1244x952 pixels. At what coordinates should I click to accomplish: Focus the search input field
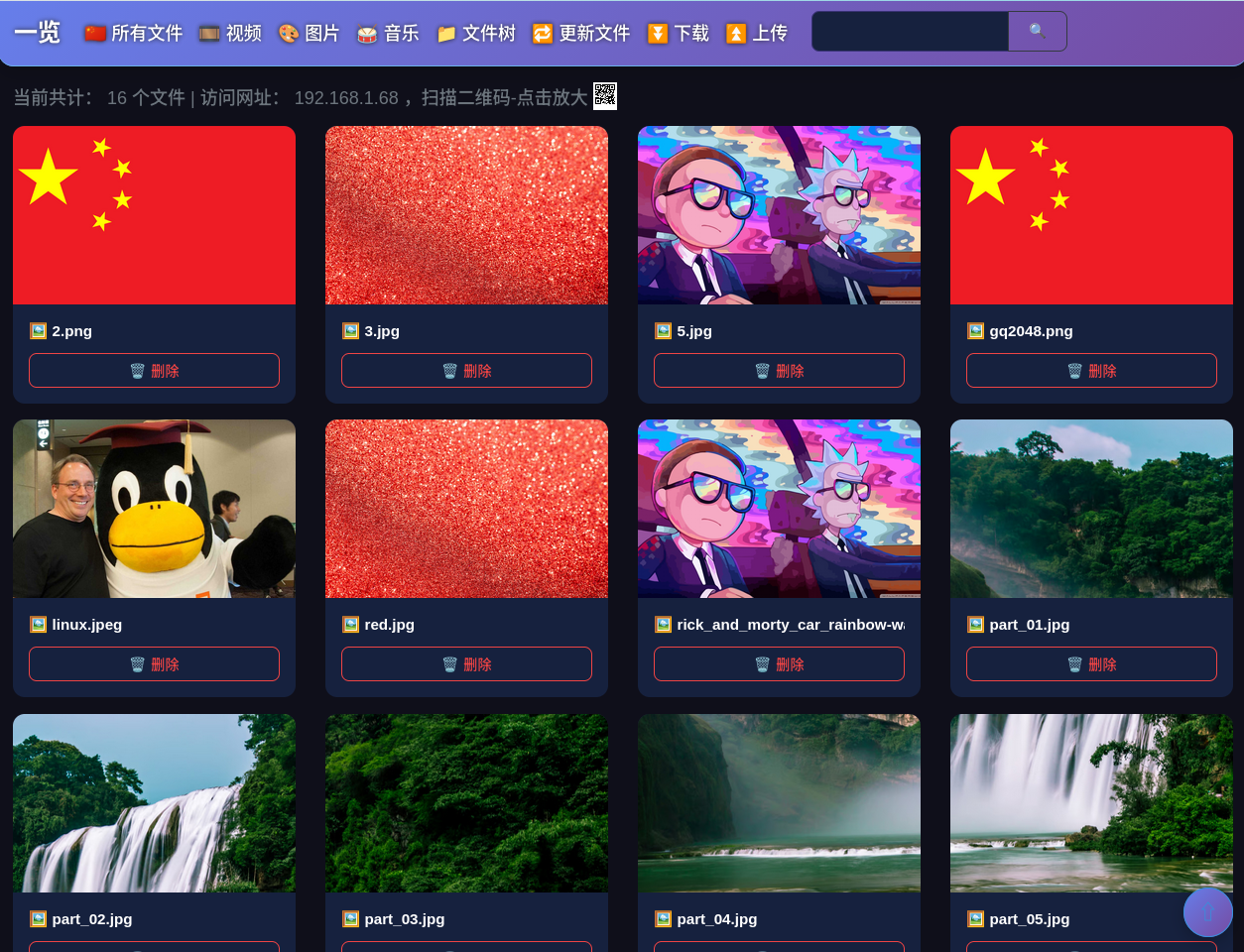910,32
